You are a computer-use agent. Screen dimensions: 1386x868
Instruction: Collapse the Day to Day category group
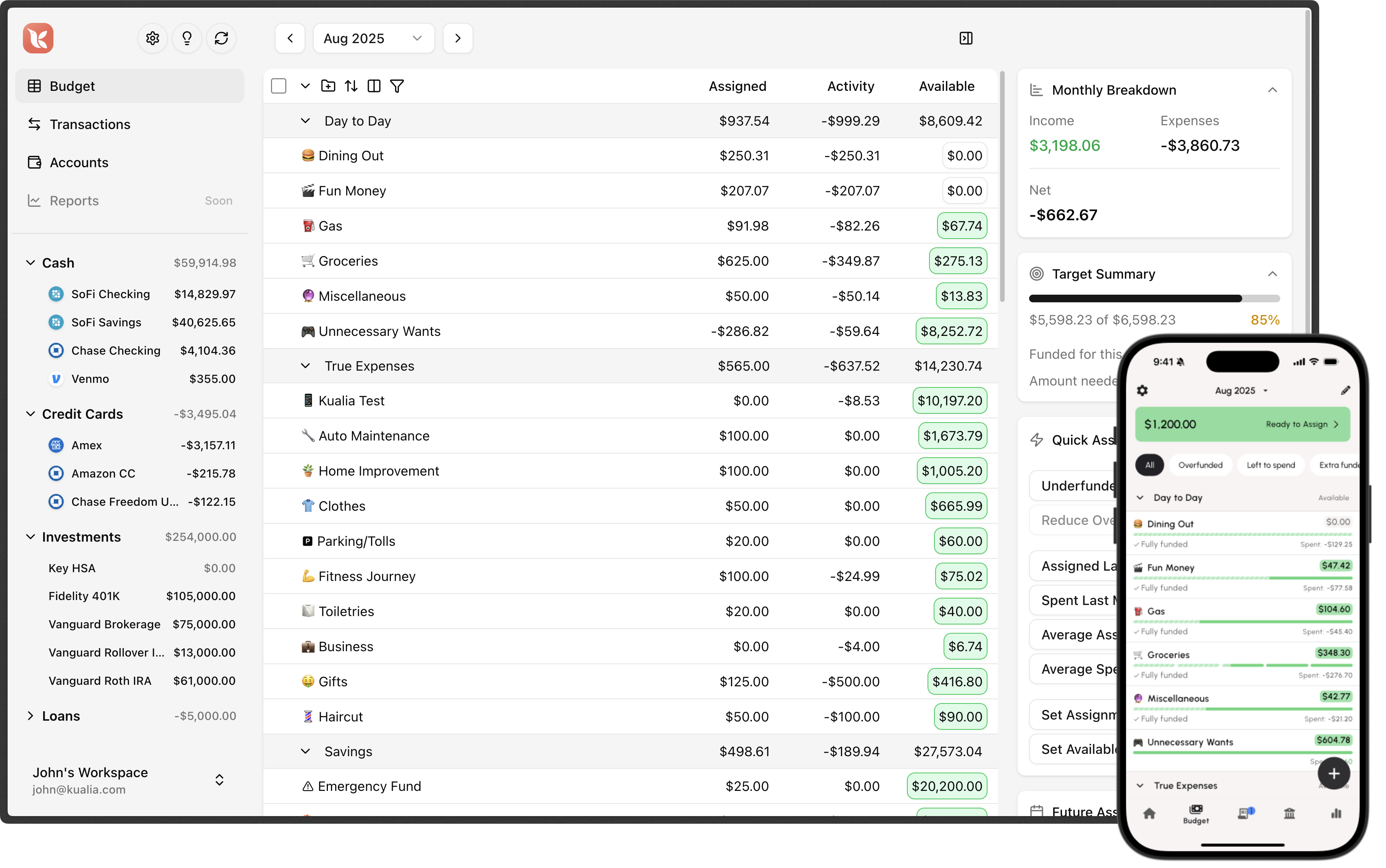click(x=305, y=121)
